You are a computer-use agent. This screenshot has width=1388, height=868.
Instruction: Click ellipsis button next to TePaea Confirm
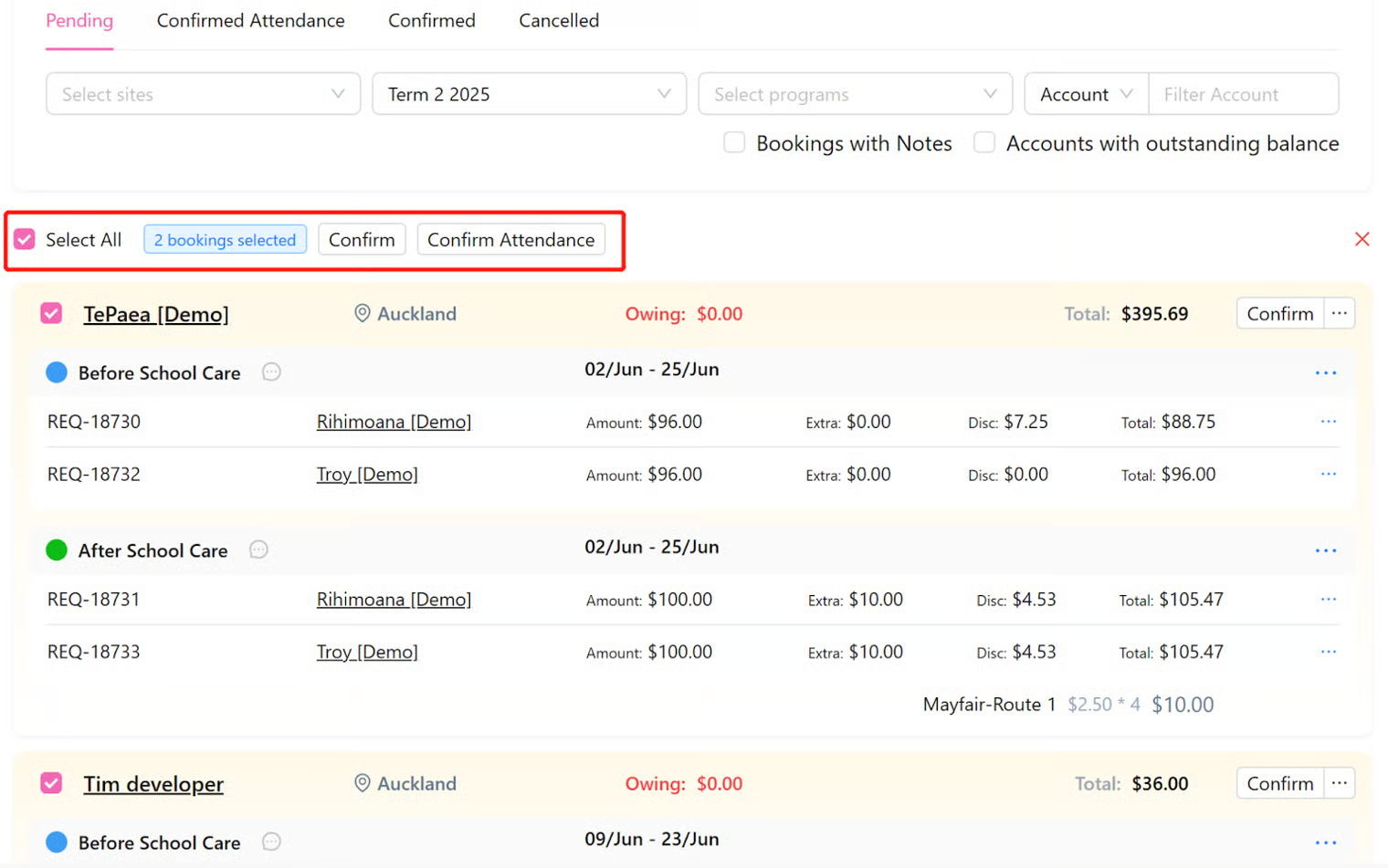[x=1339, y=313]
